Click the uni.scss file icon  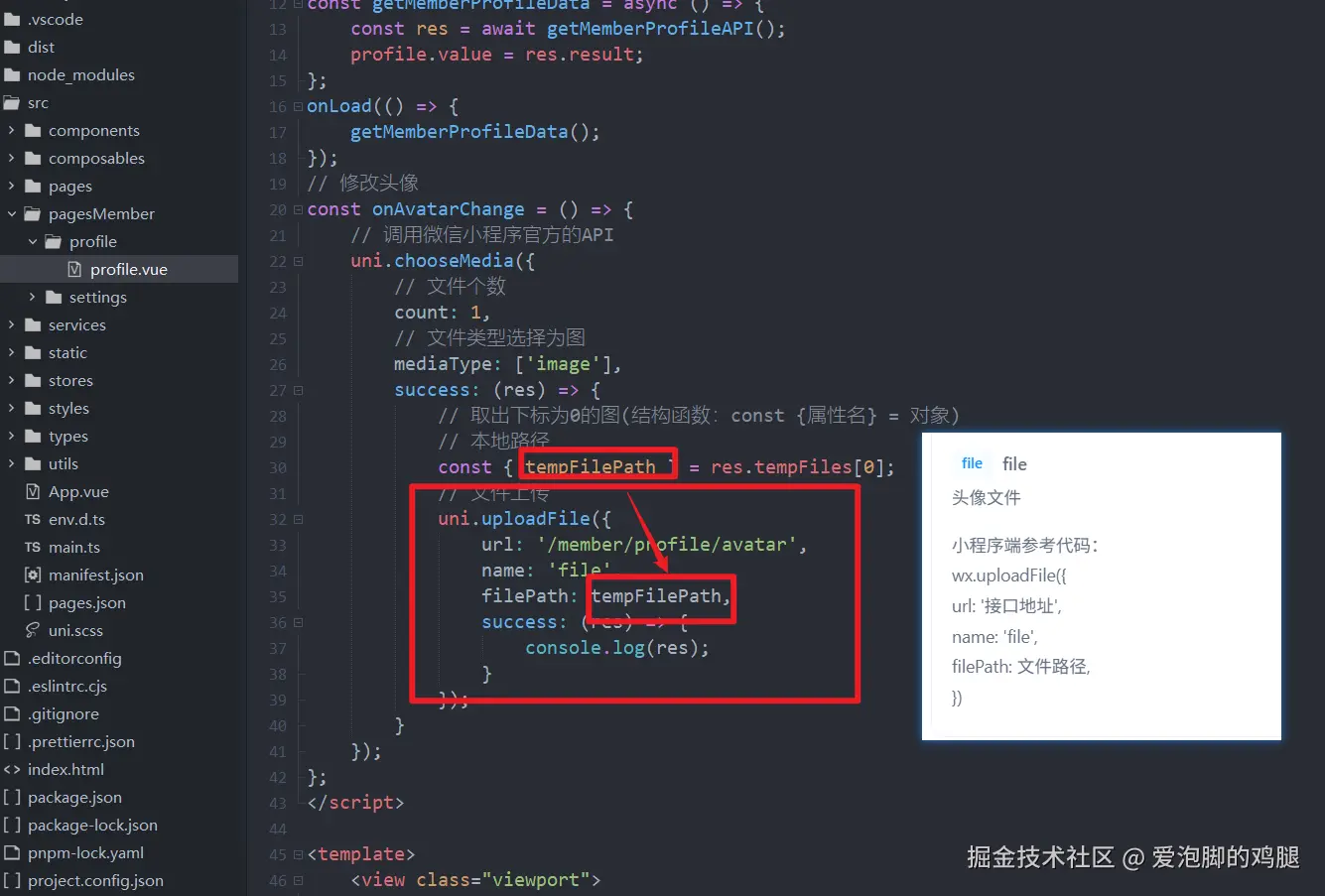click(33, 630)
